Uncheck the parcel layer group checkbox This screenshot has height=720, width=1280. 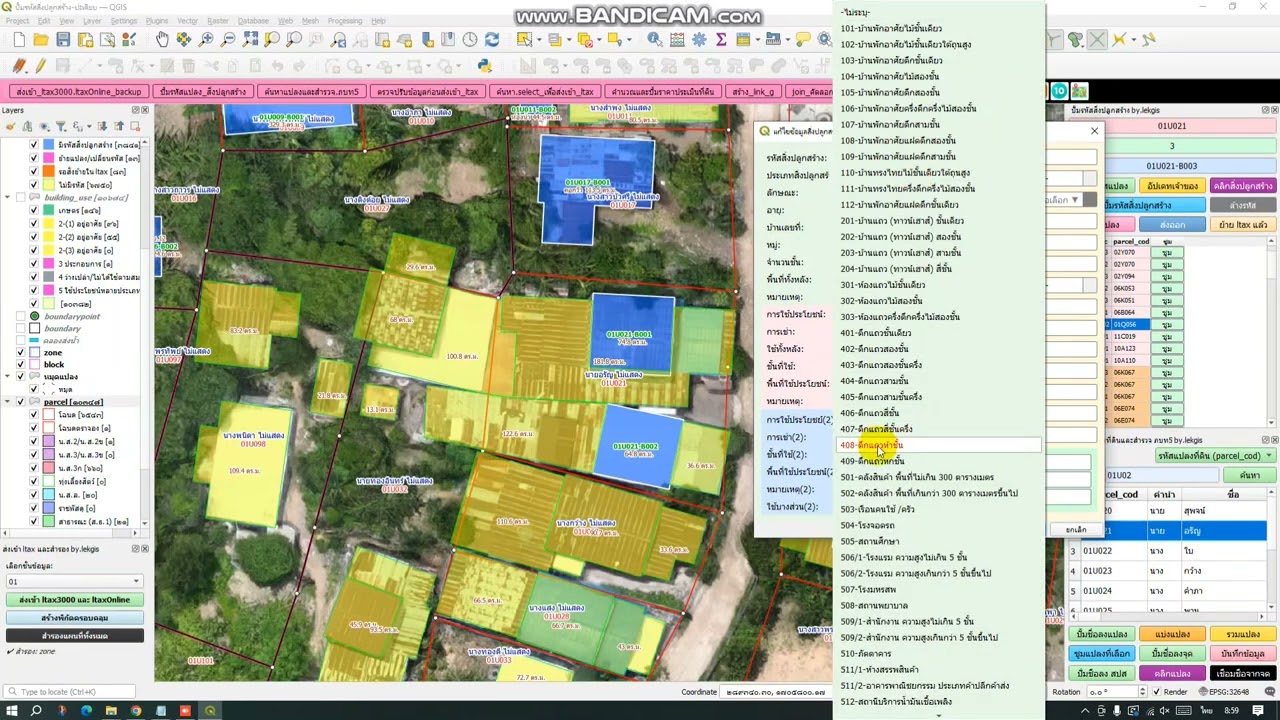pos(21,402)
